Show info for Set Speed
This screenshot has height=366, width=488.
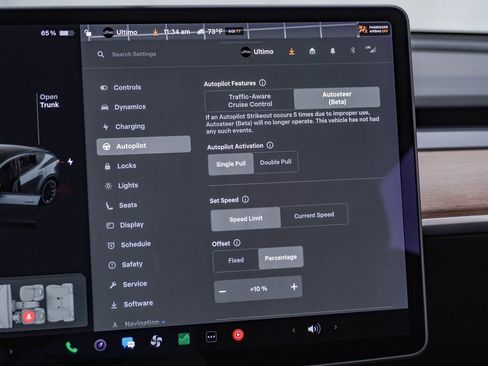pyautogui.click(x=245, y=199)
